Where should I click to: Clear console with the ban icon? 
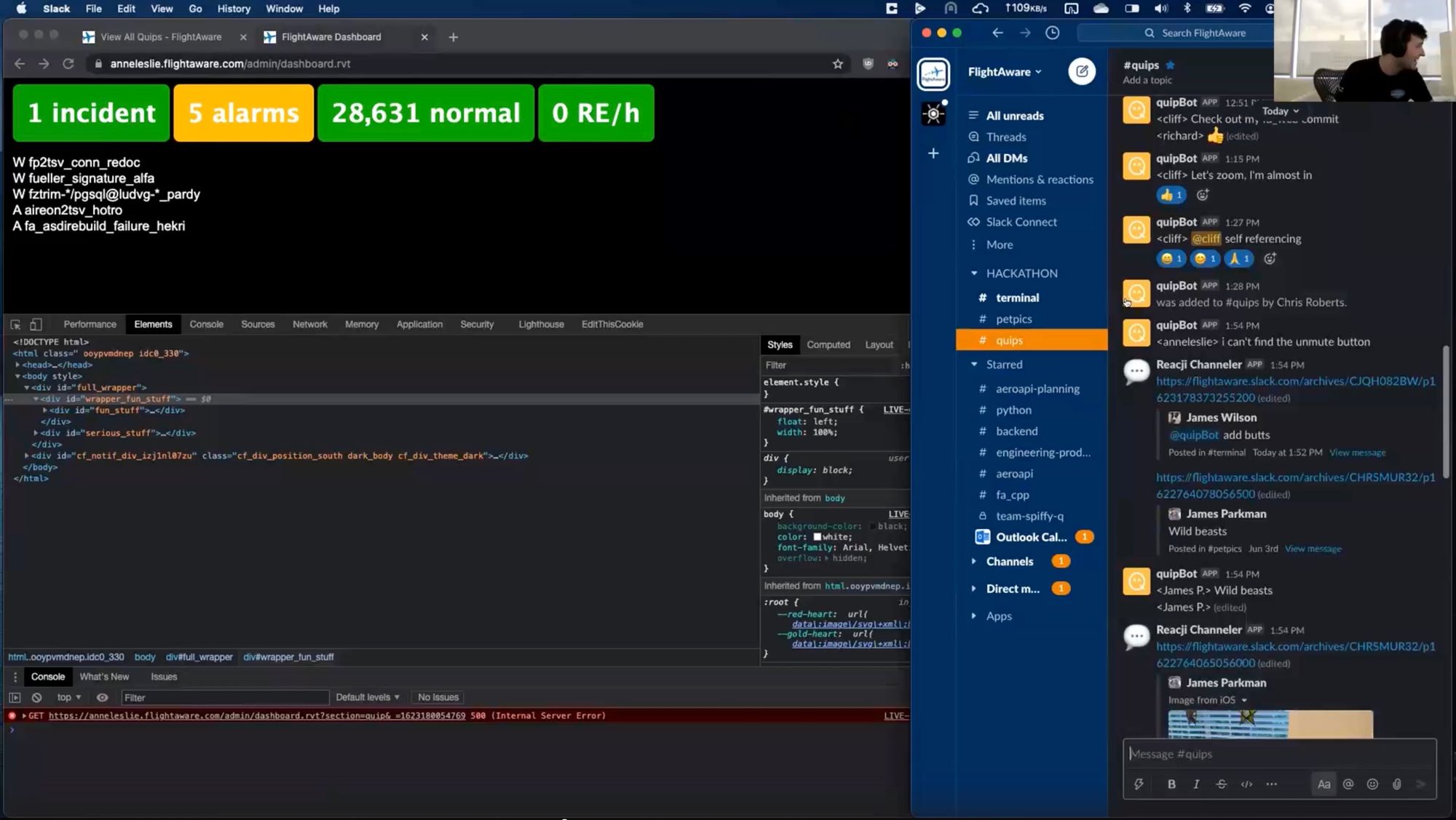(36, 697)
